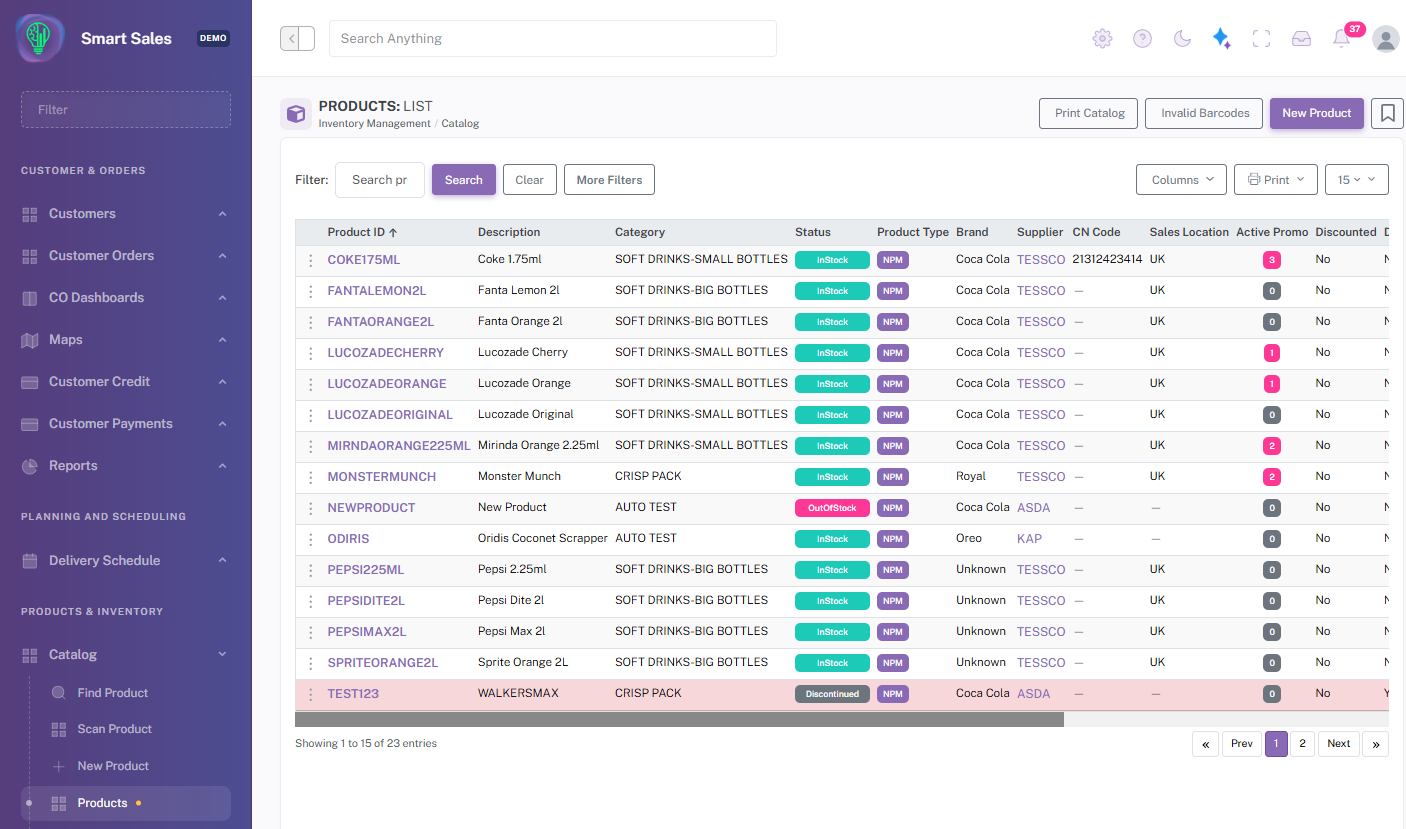Activate the fullscreen icon

[x=1261, y=38]
